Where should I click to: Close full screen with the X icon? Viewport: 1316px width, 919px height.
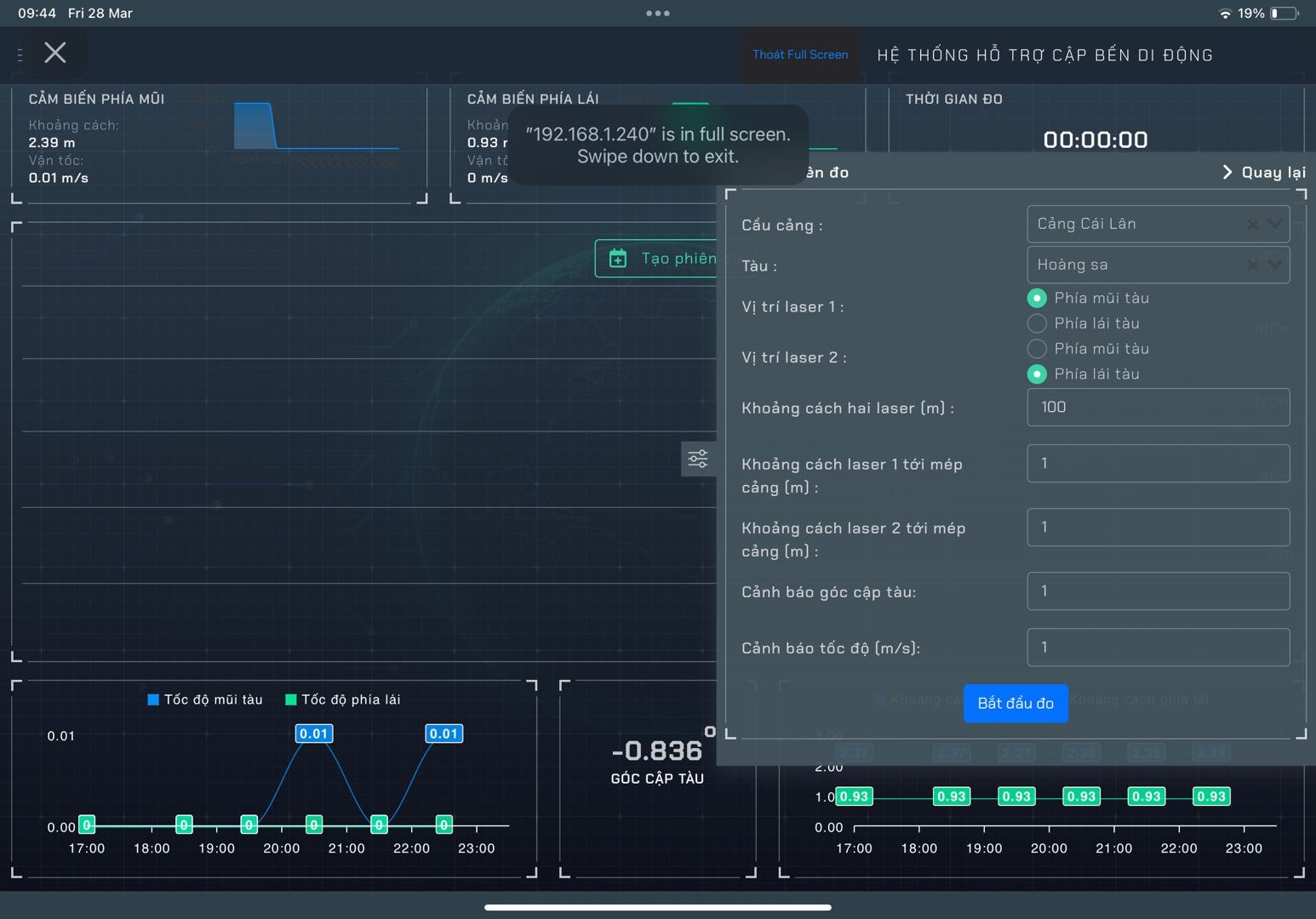tap(55, 53)
